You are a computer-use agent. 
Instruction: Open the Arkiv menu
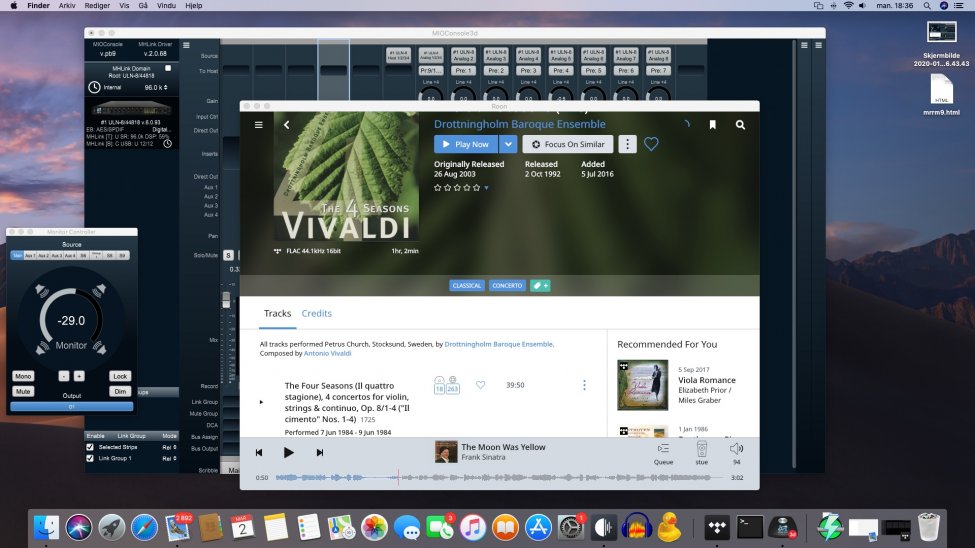point(67,6)
